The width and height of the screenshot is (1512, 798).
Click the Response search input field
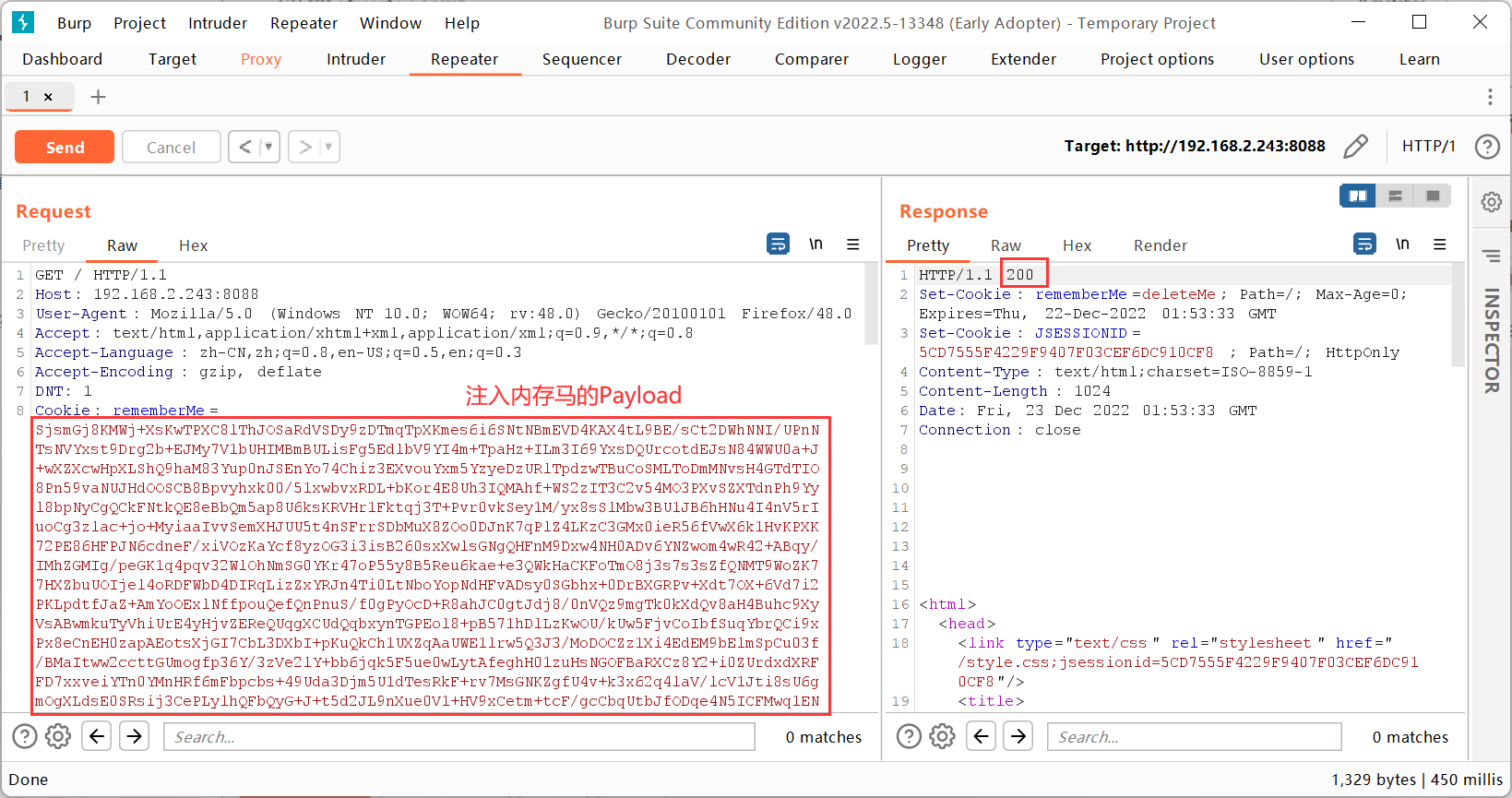click(1194, 736)
